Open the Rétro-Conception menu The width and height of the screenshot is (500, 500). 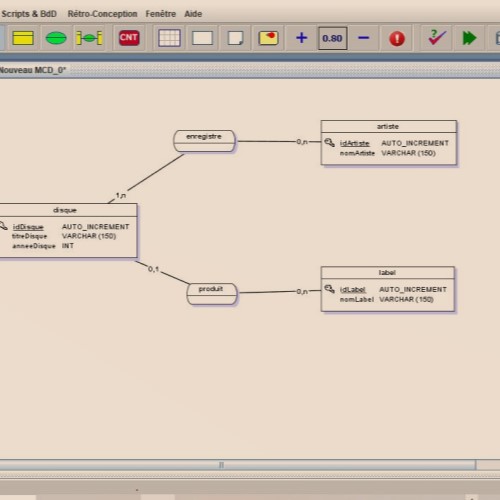click(x=102, y=14)
